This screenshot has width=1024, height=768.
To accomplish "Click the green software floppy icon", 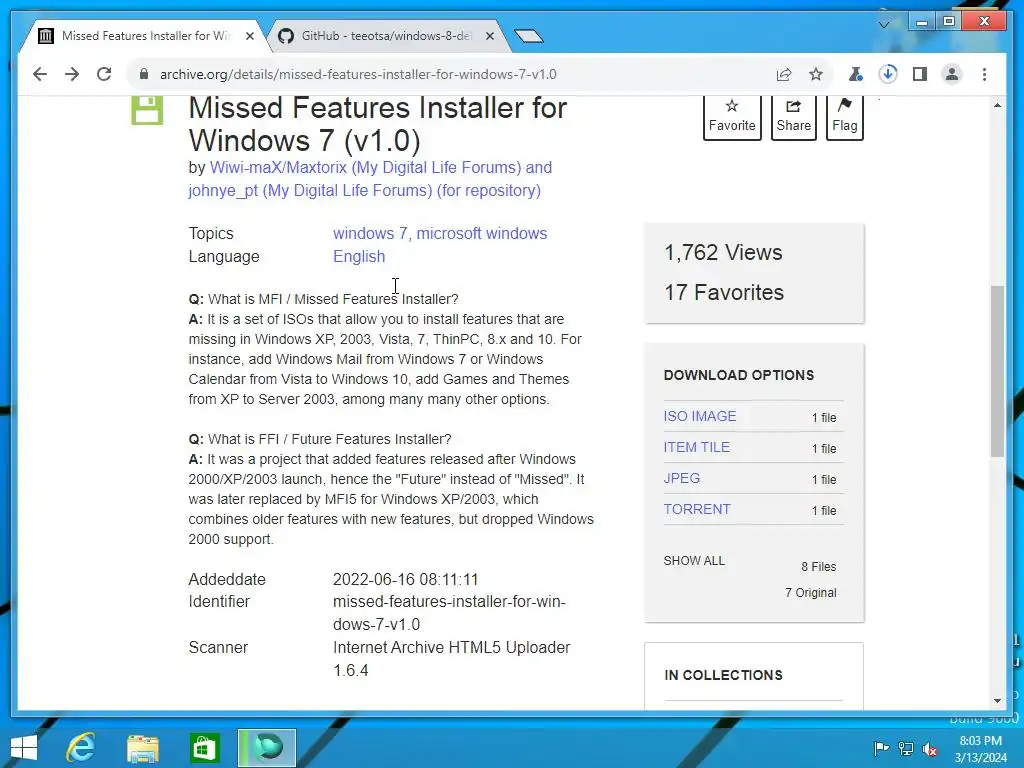I will [147, 110].
